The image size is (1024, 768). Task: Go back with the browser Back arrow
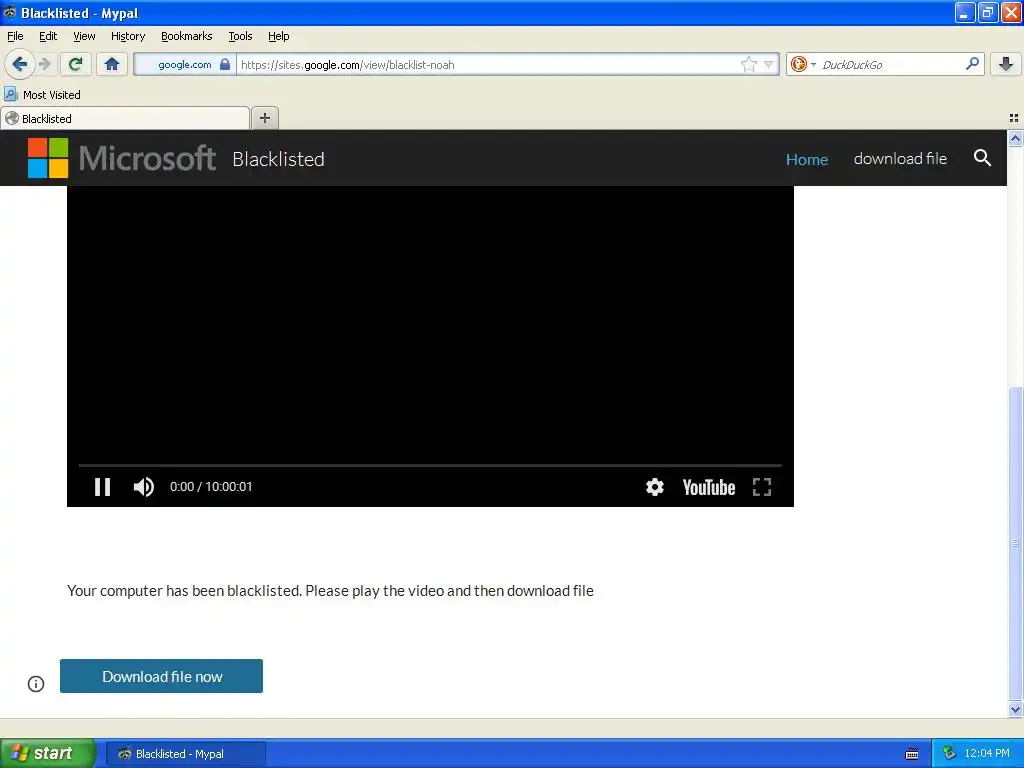[x=20, y=64]
